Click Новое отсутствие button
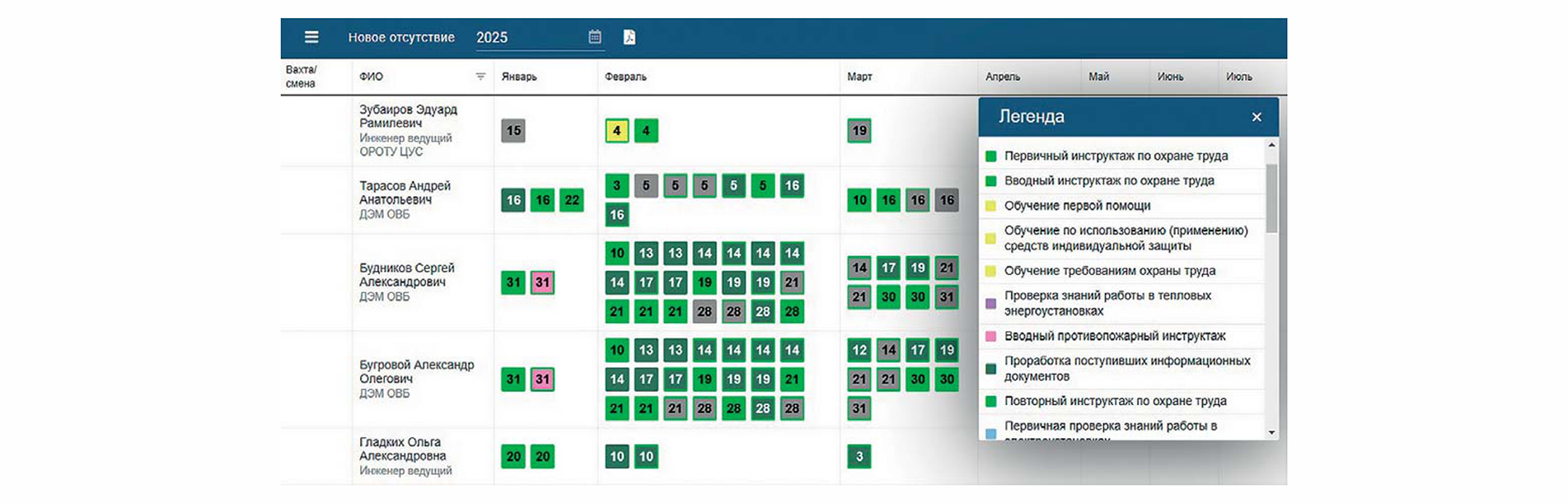Screen dimensions: 1568x503 click(x=401, y=37)
